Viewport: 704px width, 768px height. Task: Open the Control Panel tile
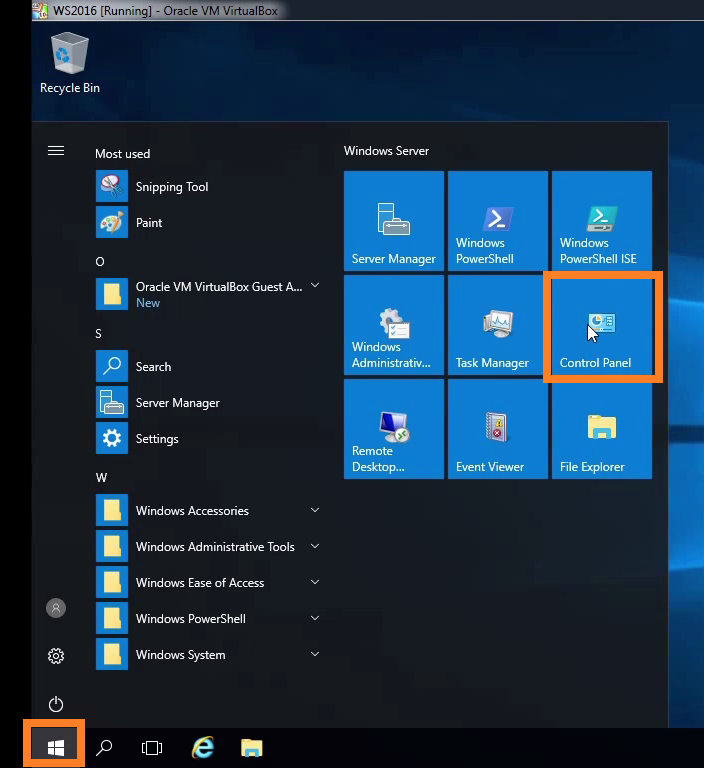pyautogui.click(x=602, y=325)
